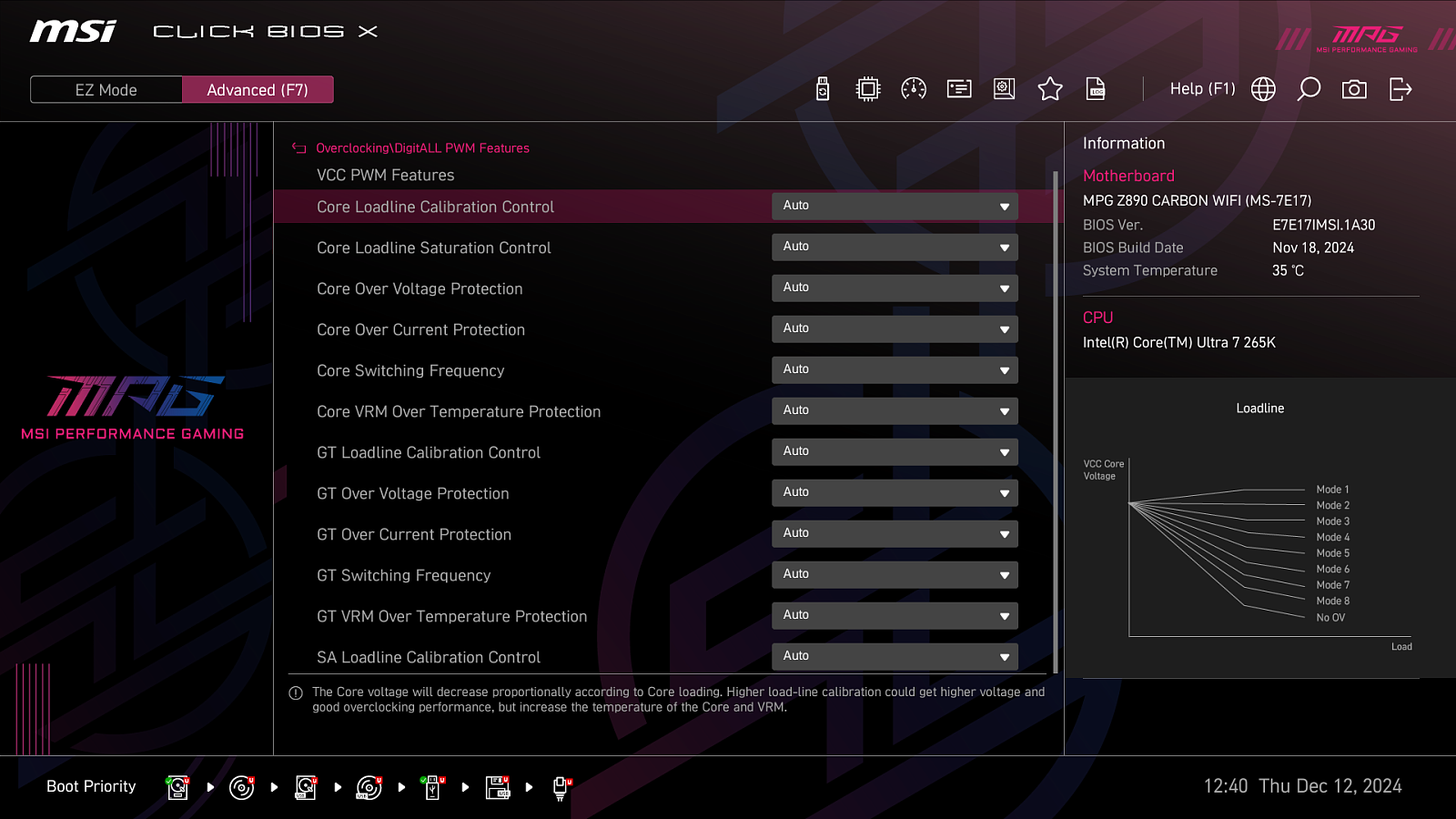Click the Boot Priority label
This screenshot has height=819, width=1456.
[91, 786]
